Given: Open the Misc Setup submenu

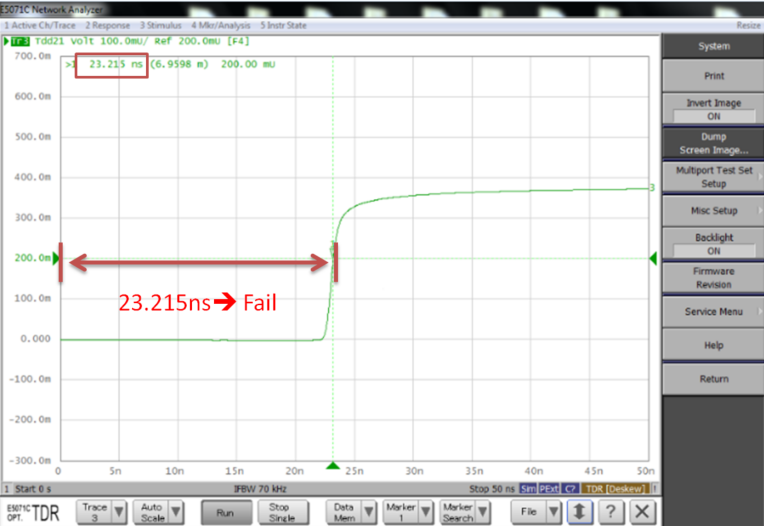Looking at the screenshot, I should pos(714,210).
